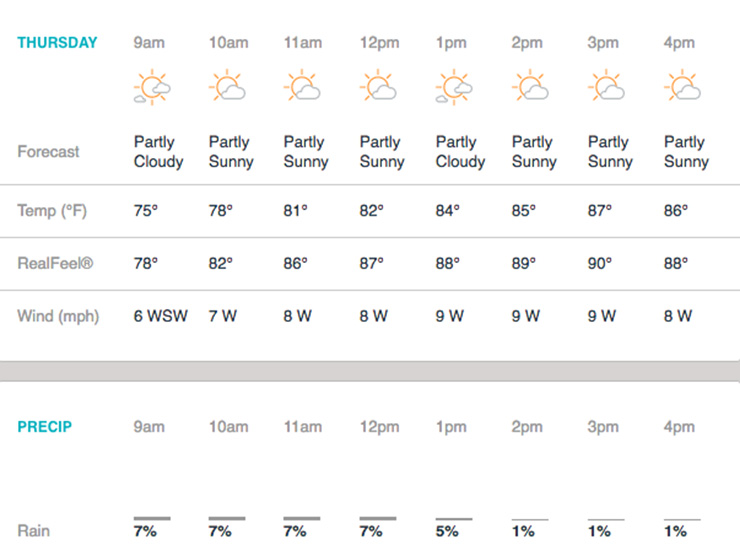Click the PRECIP section heading
This screenshot has width=740, height=556.
pyautogui.click(x=44, y=427)
